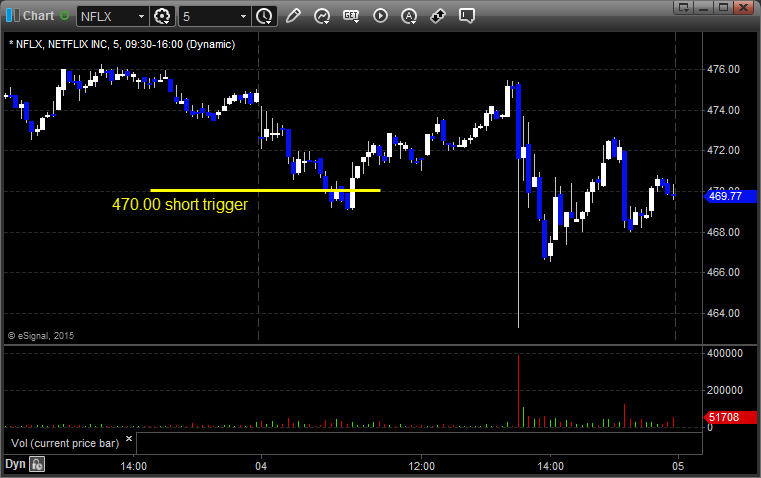
Task: Click the tall red volume spike bar
Action: click(518, 391)
